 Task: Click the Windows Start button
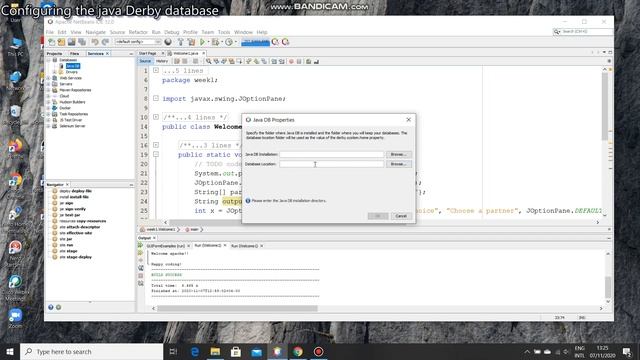[10, 351]
